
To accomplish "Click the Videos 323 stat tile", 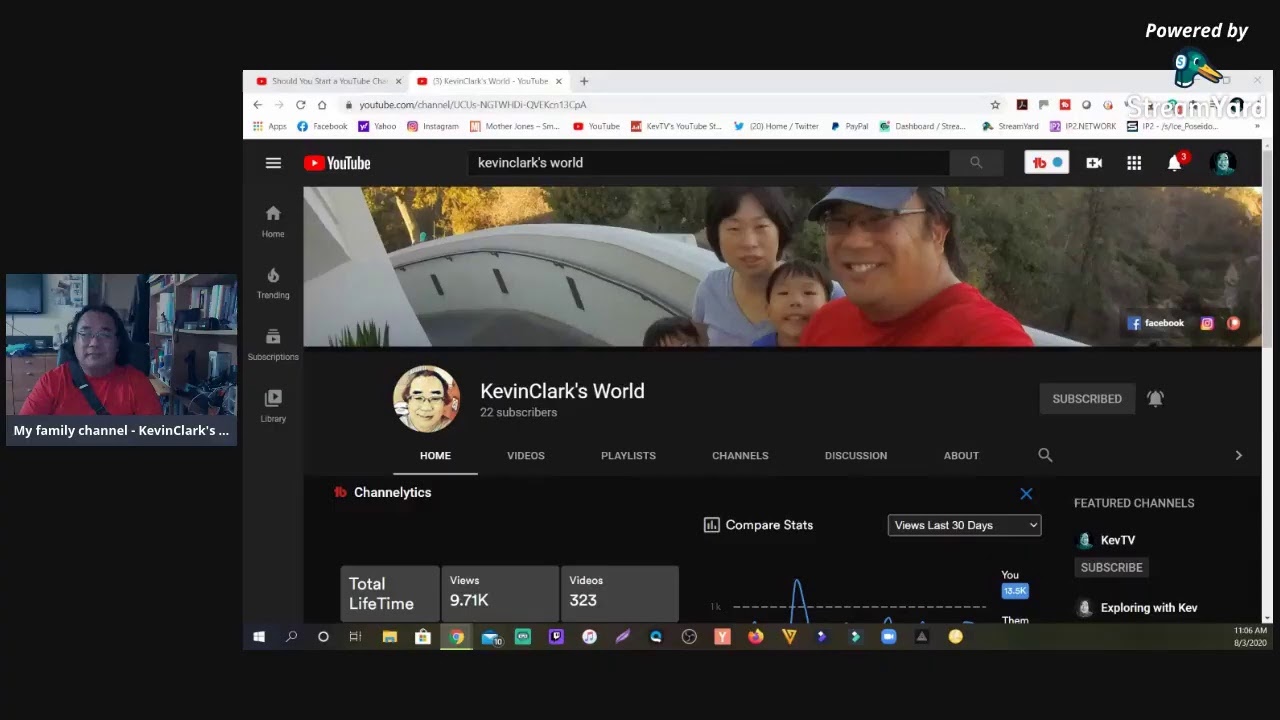I will tap(620, 593).
